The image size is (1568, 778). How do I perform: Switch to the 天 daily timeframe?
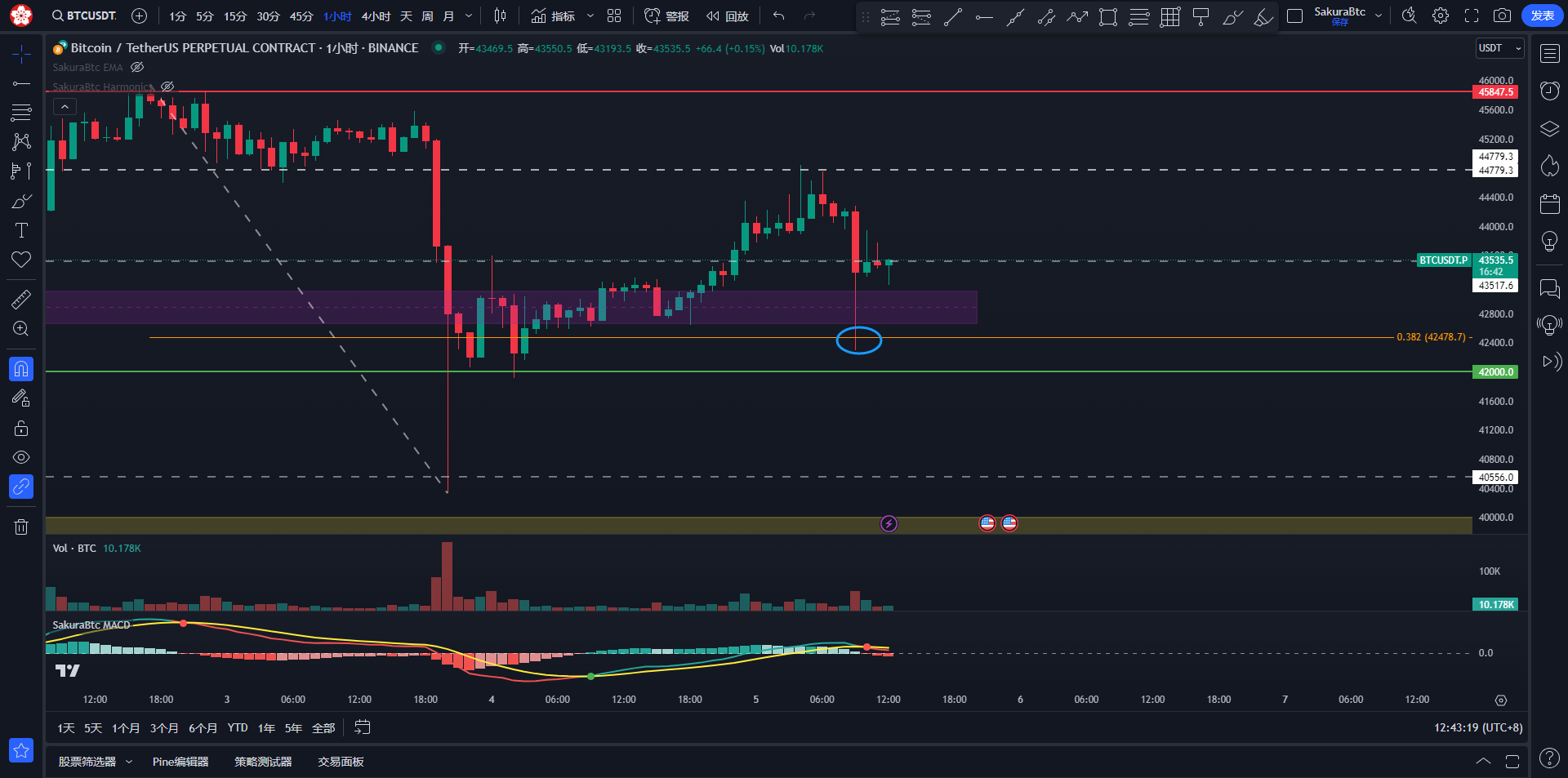[406, 16]
